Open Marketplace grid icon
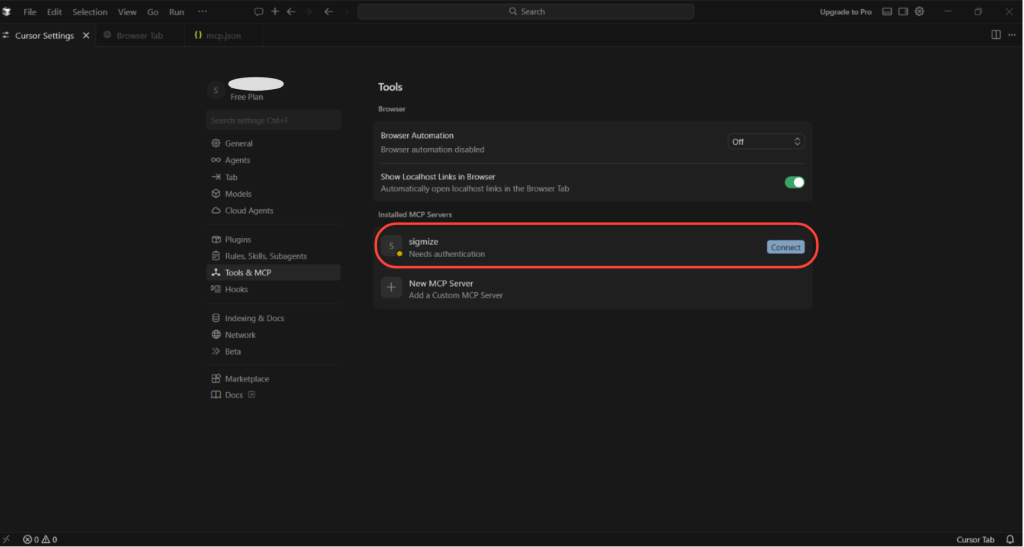 pos(216,379)
